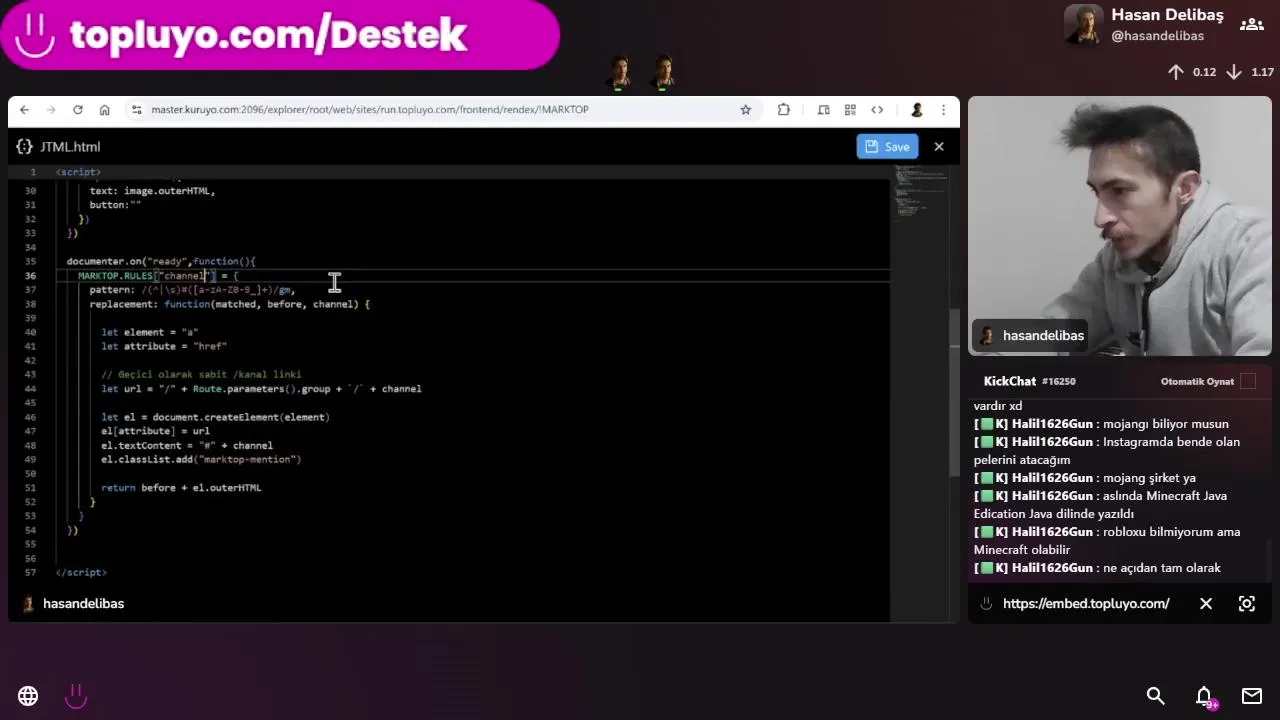Screen dimensions: 1280x720
Task: Open the browser three-dot menu
Action: 943,110
